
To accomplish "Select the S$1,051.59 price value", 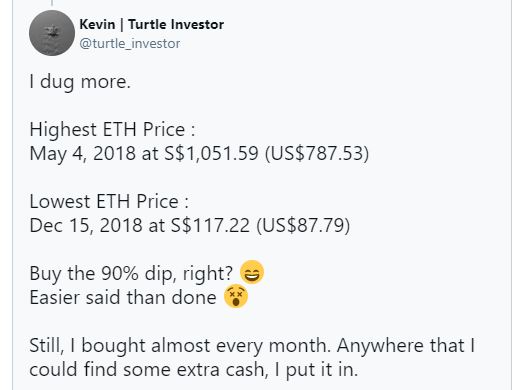I will tap(211, 153).
